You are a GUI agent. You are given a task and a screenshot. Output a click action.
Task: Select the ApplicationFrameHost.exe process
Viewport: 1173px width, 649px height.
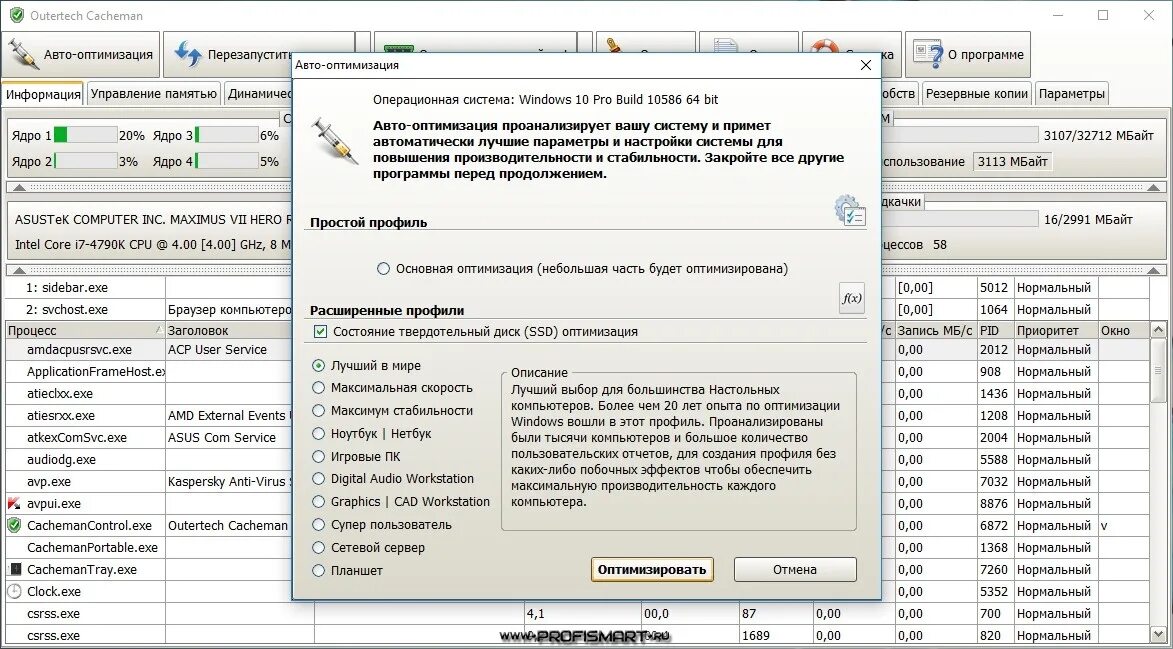[x=85, y=372]
